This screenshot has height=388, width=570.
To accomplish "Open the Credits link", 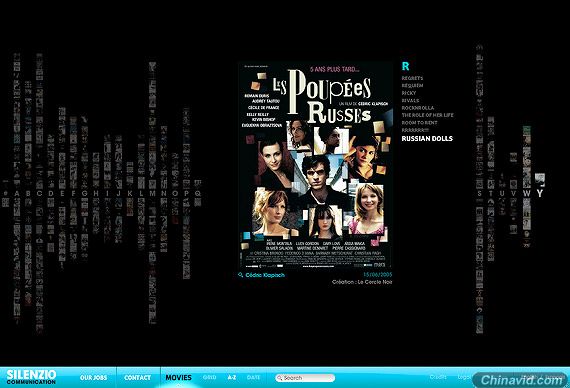I will pyautogui.click(x=438, y=377).
